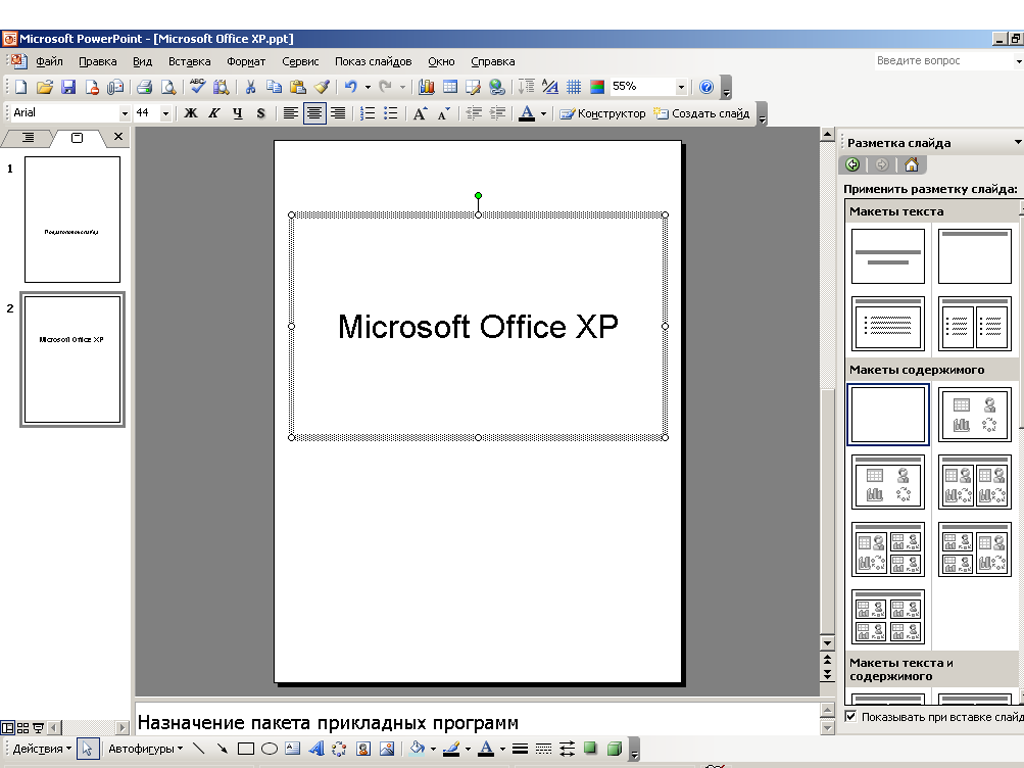Save the presentation with the floppy disk icon
This screenshot has width=1024, height=768.
(x=69, y=87)
